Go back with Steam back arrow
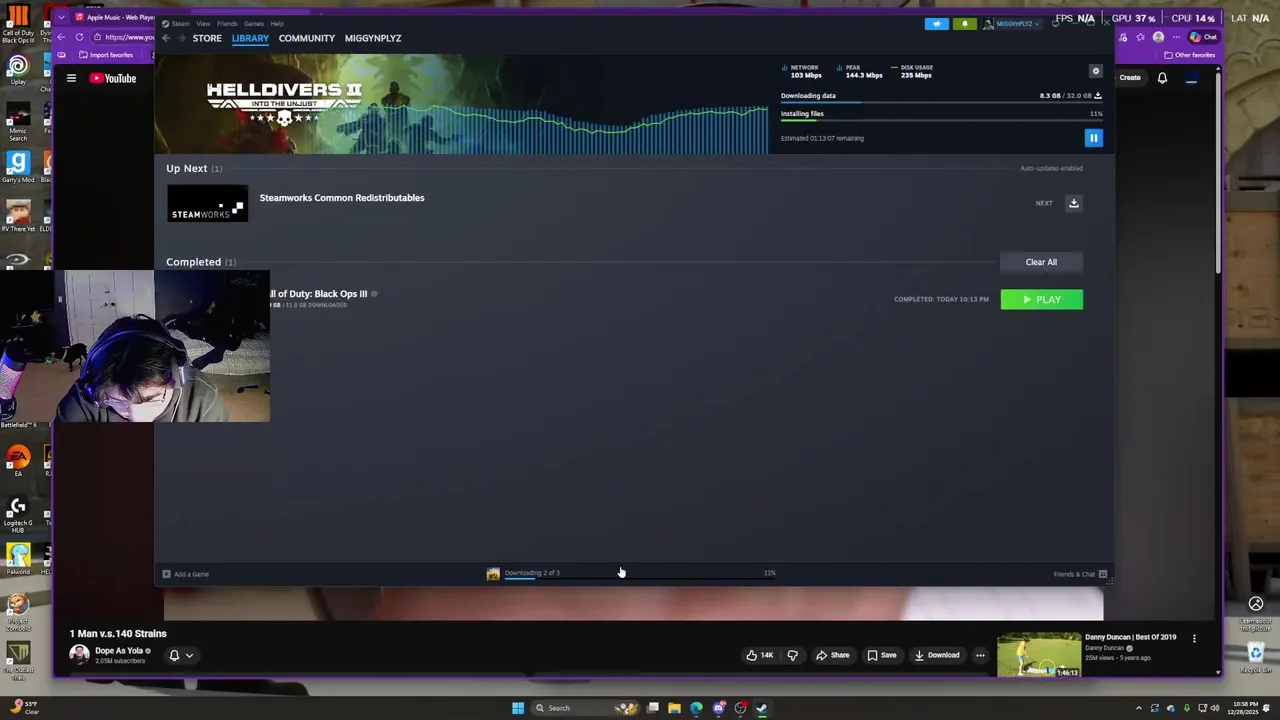This screenshot has width=1280, height=720. click(x=166, y=38)
